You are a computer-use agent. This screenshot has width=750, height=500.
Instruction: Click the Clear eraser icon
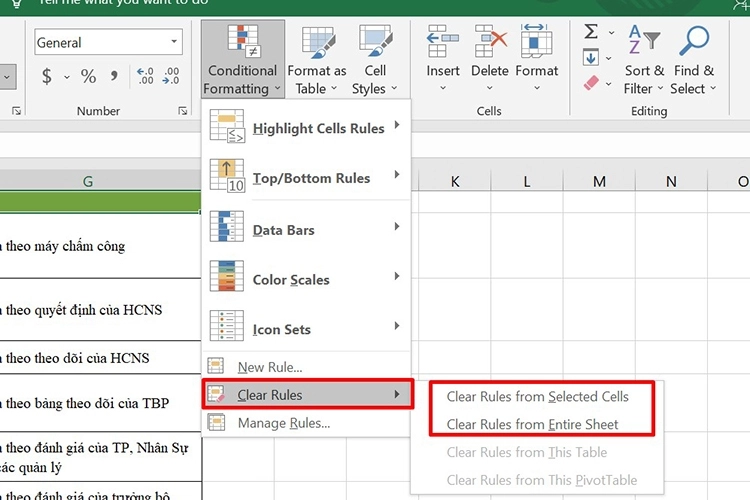point(590,82)
